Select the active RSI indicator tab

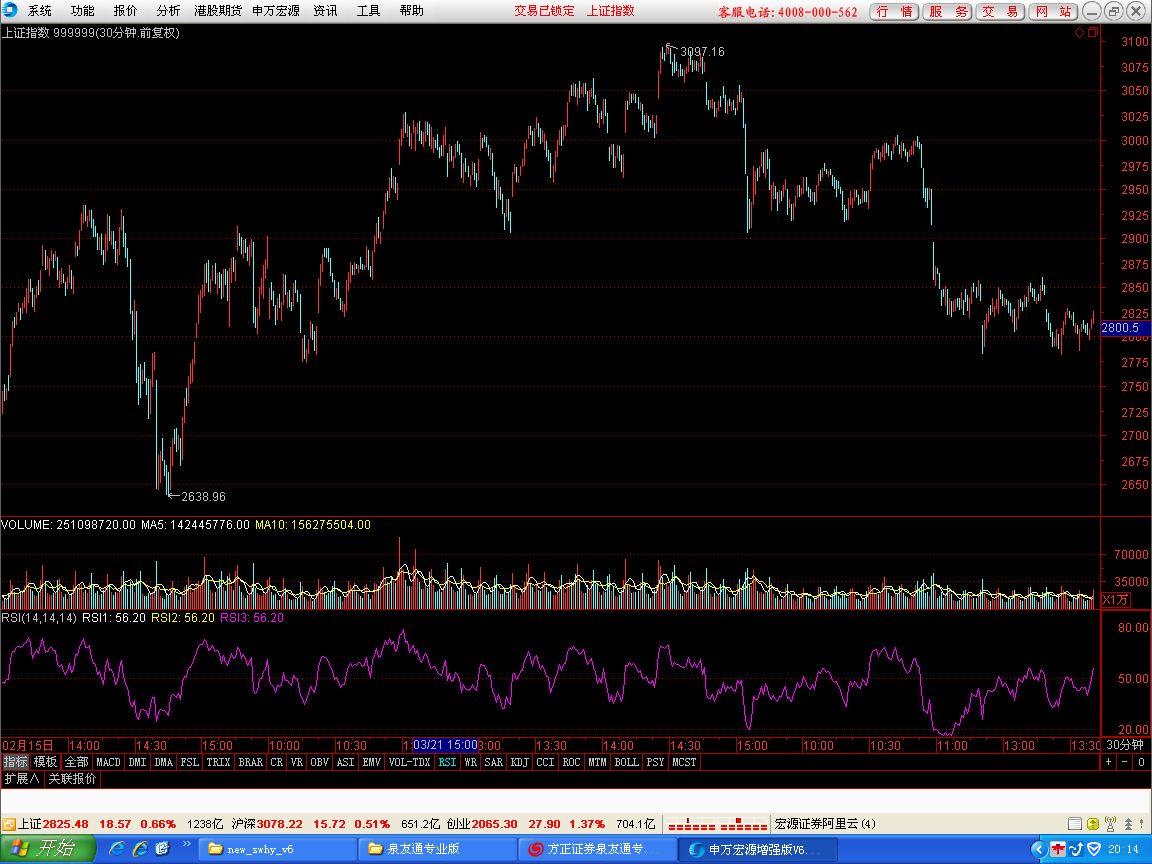(447, 762)
